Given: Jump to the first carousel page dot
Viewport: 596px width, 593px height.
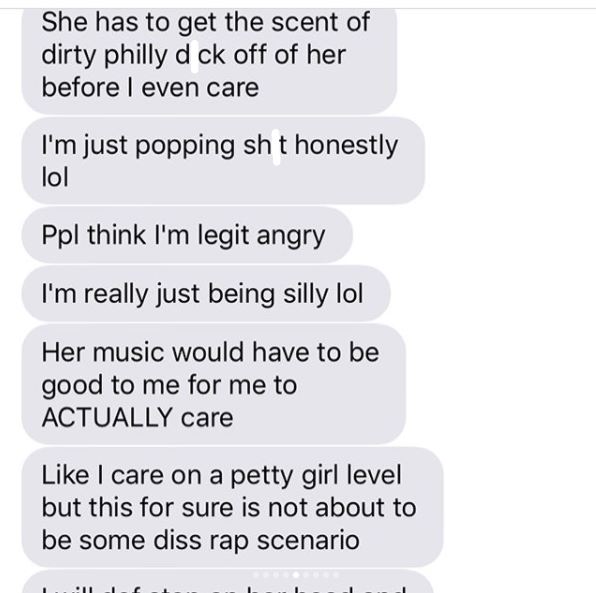Looking at the screenshot, I should coord(255,575).
